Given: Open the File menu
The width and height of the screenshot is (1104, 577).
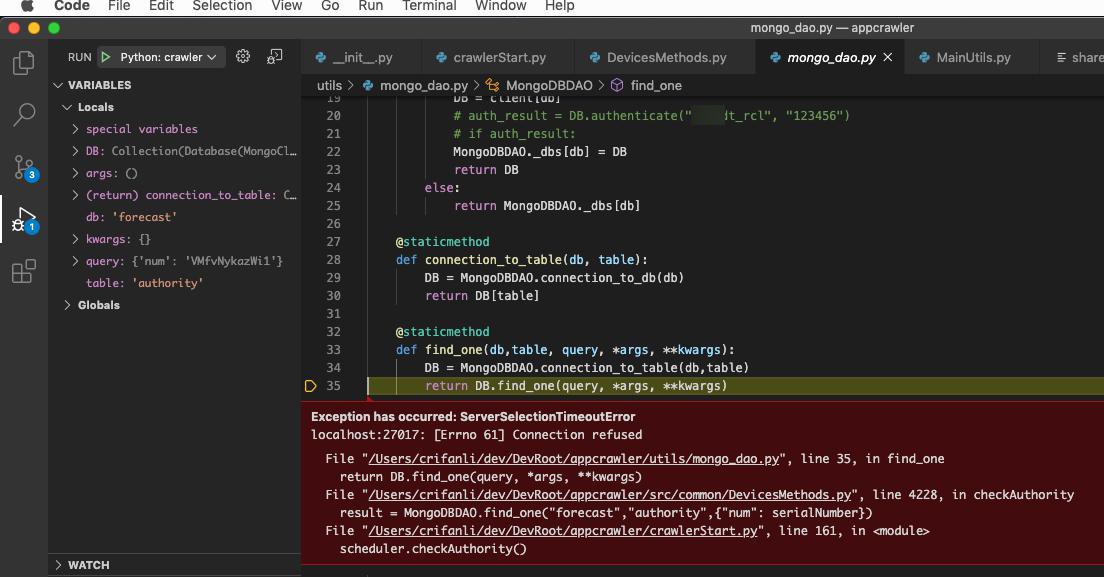Looking at the screenshot, I should 119,6.
